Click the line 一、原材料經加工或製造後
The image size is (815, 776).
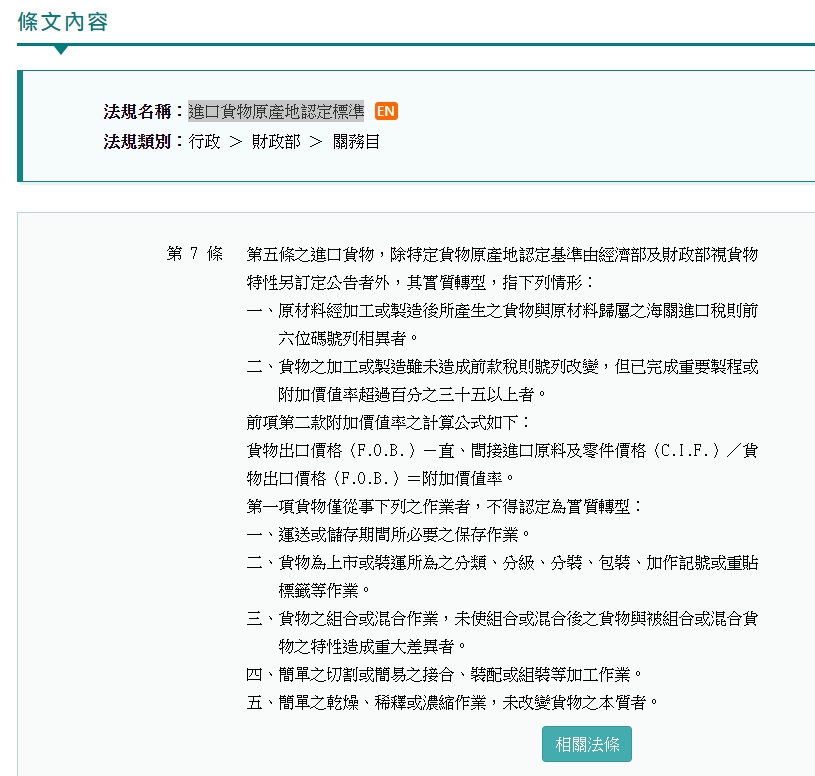(502, 310)
